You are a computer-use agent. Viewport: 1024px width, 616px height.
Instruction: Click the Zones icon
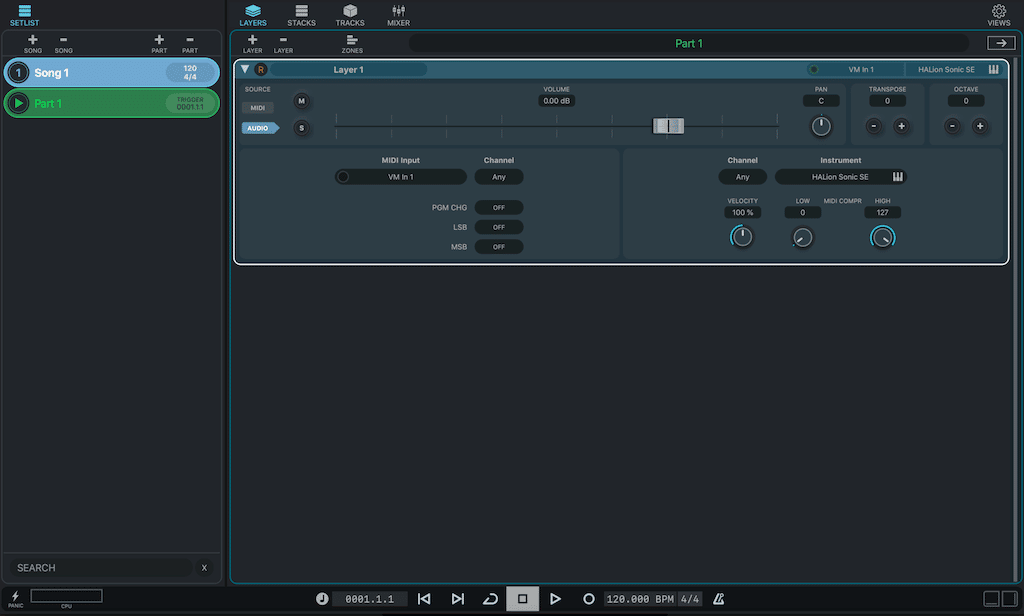pos(352,40)
